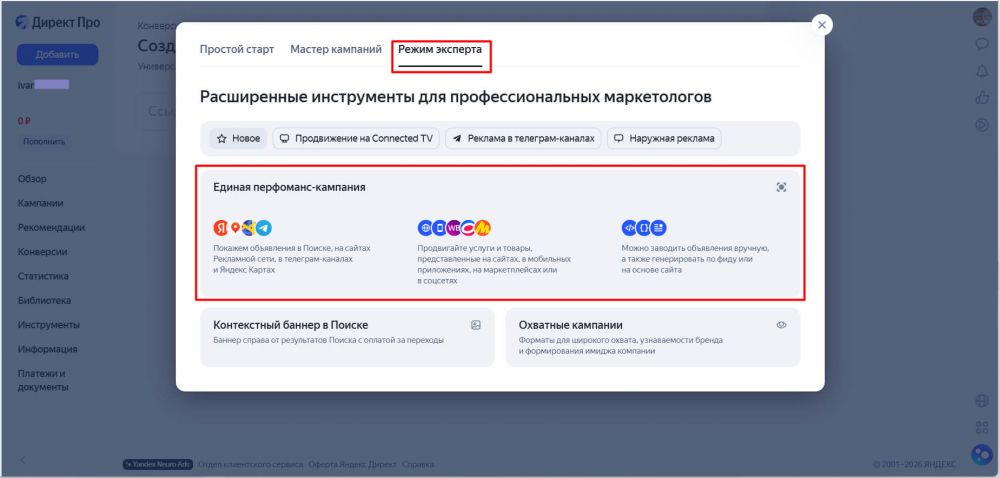This screenshot has width=1000, height=478.
Task: Open Оферта Яндекс Директ footer link
Action: click(x=352, y=464)
